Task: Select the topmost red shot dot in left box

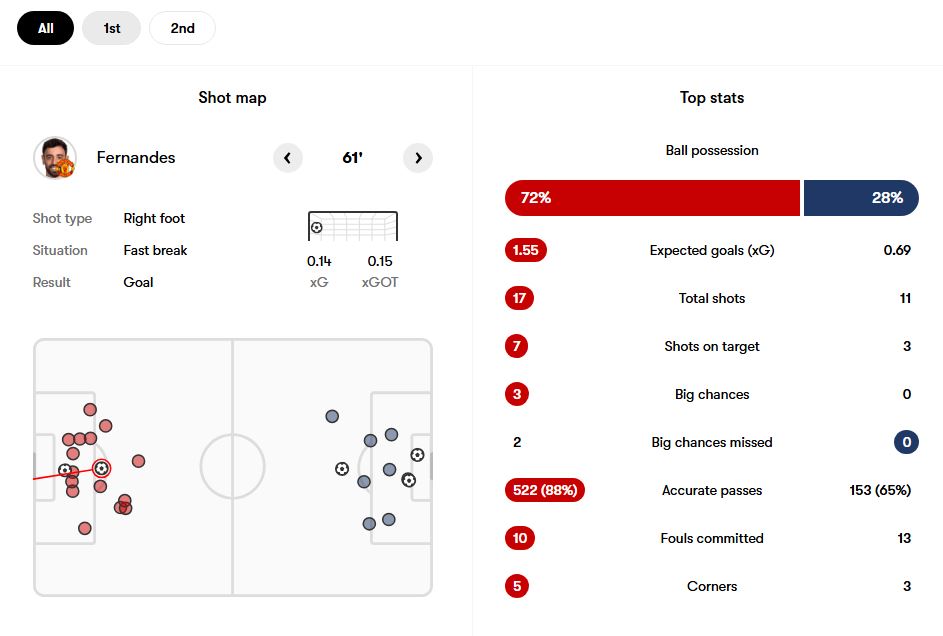Action: pos(90,409)
